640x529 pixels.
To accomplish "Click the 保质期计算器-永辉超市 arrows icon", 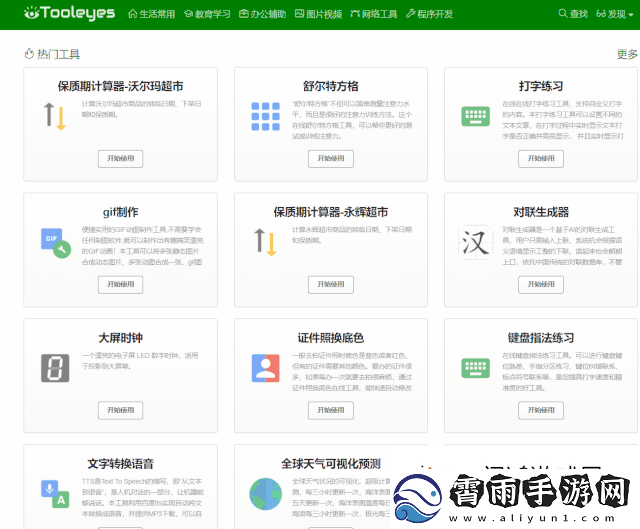I will tap(266, 242).
